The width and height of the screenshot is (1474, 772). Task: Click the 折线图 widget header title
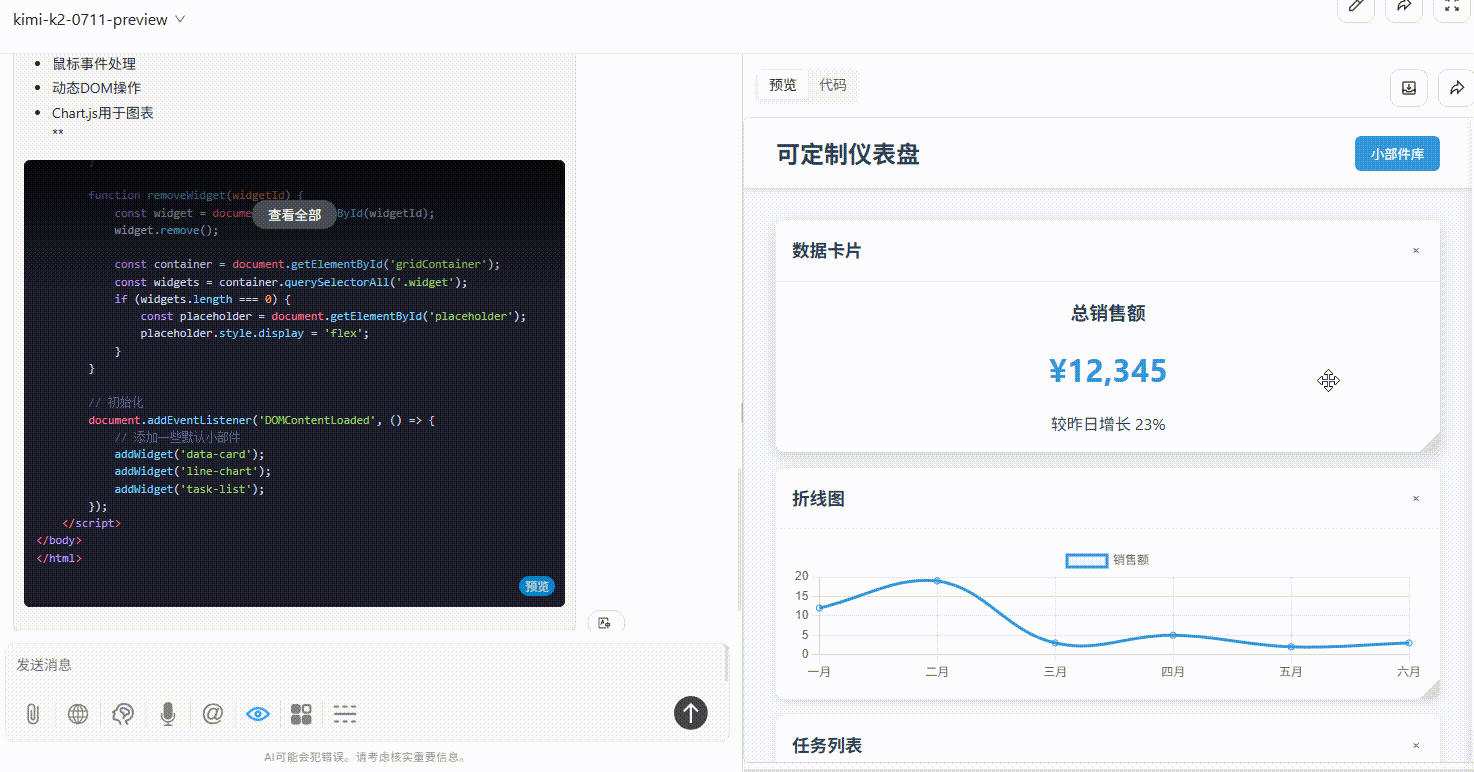[x=818, y=498]
